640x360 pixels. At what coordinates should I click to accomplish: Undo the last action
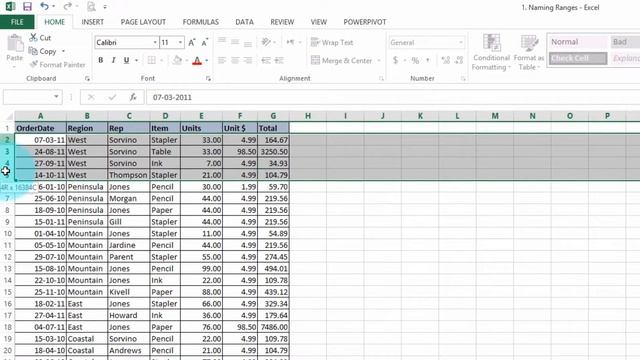[x=44, y=7]
